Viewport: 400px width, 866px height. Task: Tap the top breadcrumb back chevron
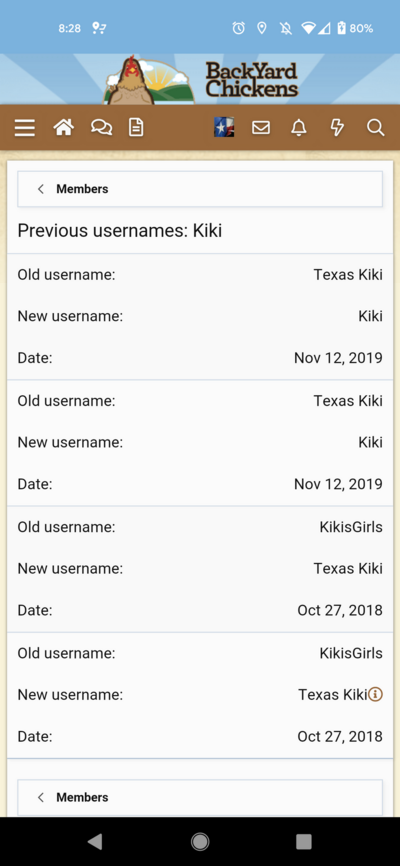[x=40, y=189]
